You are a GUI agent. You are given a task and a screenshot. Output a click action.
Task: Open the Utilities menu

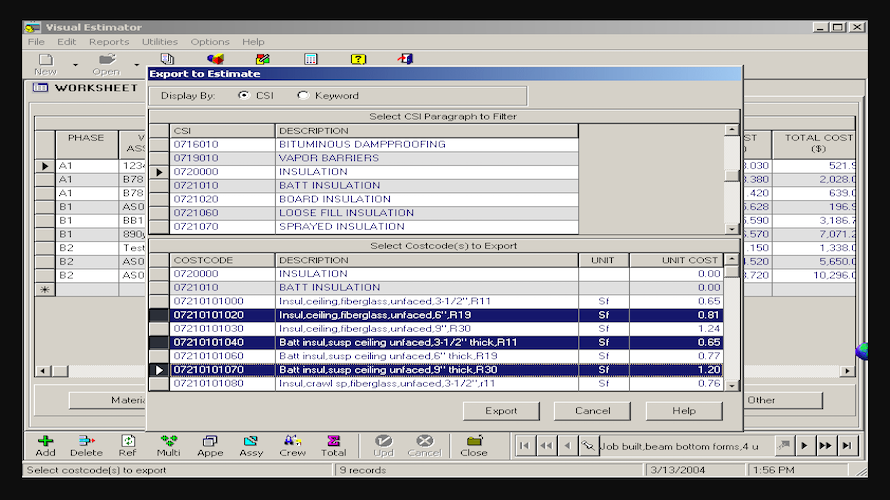coord(160,42)
